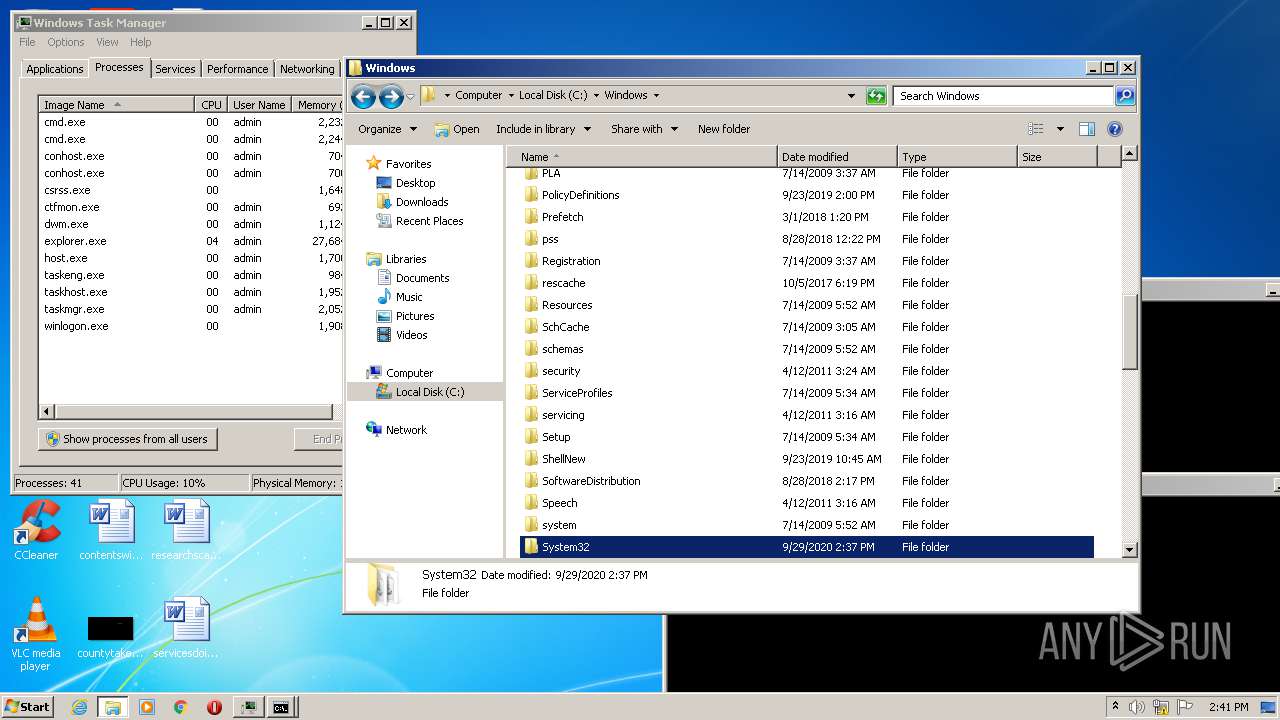The width and height of the screenshot is (1280, 720).
Task: Select Documents library in navigation pane
Action: [x=422, y=278]
